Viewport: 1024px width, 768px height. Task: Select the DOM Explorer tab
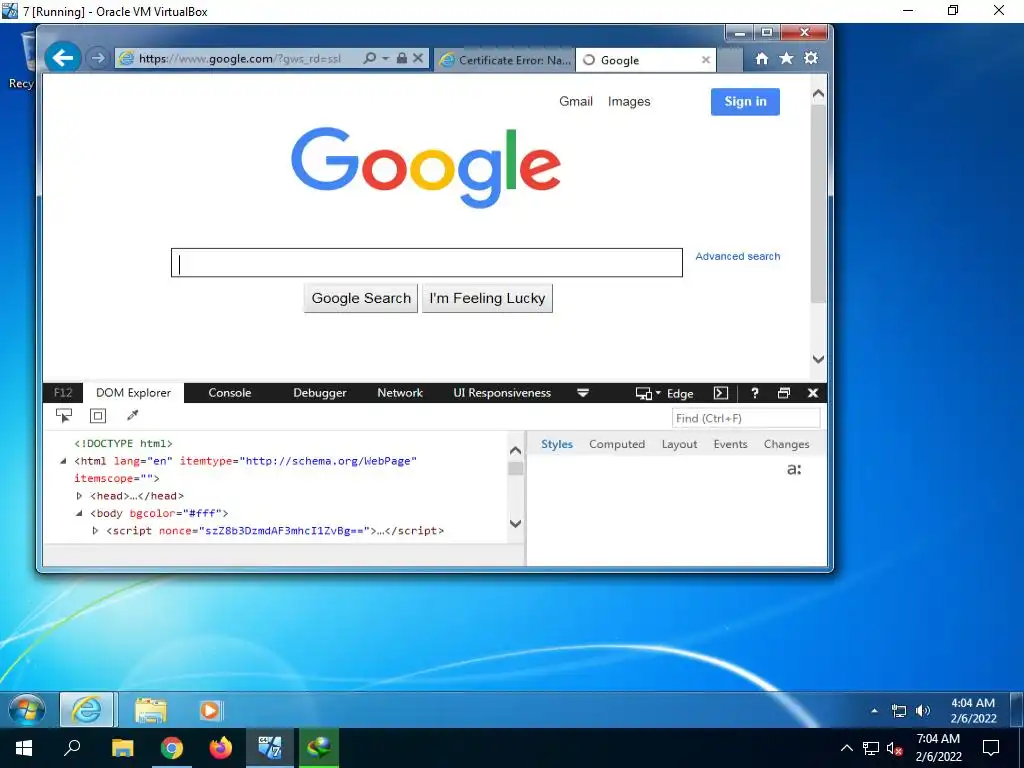(133, 392)
